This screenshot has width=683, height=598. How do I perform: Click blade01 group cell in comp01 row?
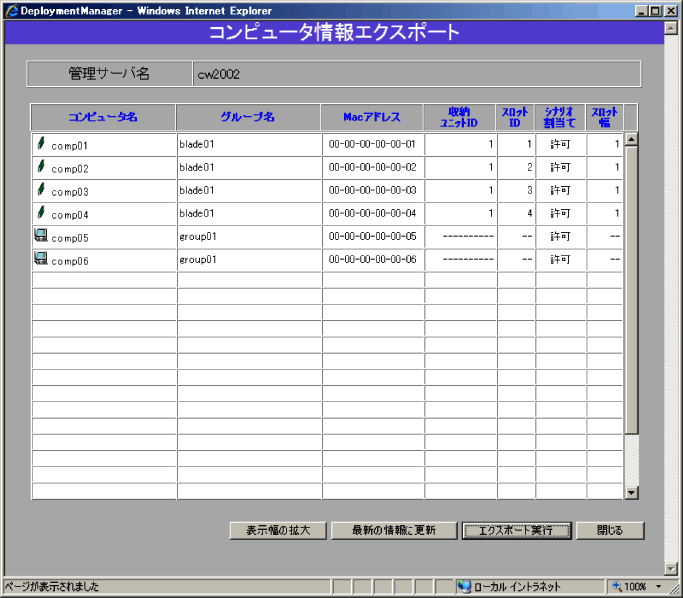tap(249, 145)
